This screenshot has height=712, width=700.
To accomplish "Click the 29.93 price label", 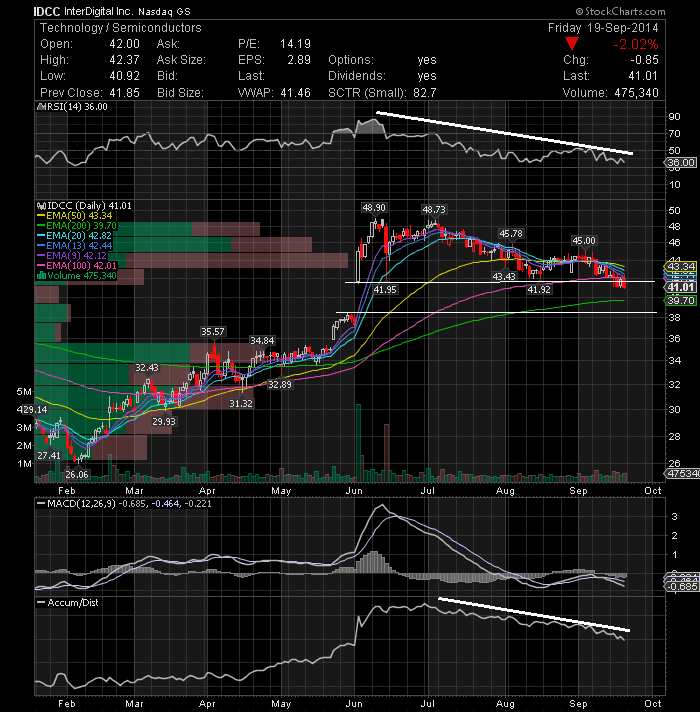I will [164, 422].
